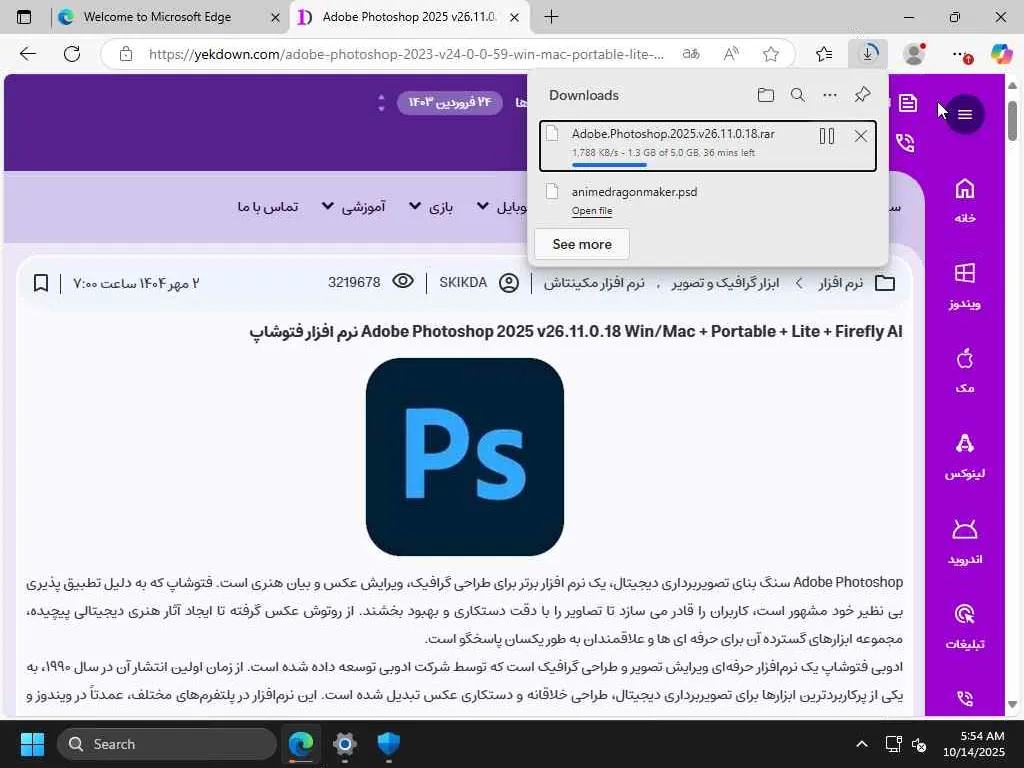Screen dimensions: 1024x768
Task: Select the Adobe Photoshop 2025 tab
Action: pos(409,17)
